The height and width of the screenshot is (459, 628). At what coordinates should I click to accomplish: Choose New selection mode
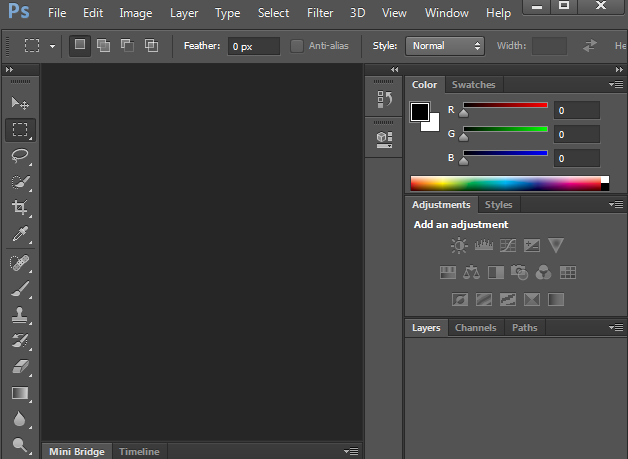[x=80, y=46]
